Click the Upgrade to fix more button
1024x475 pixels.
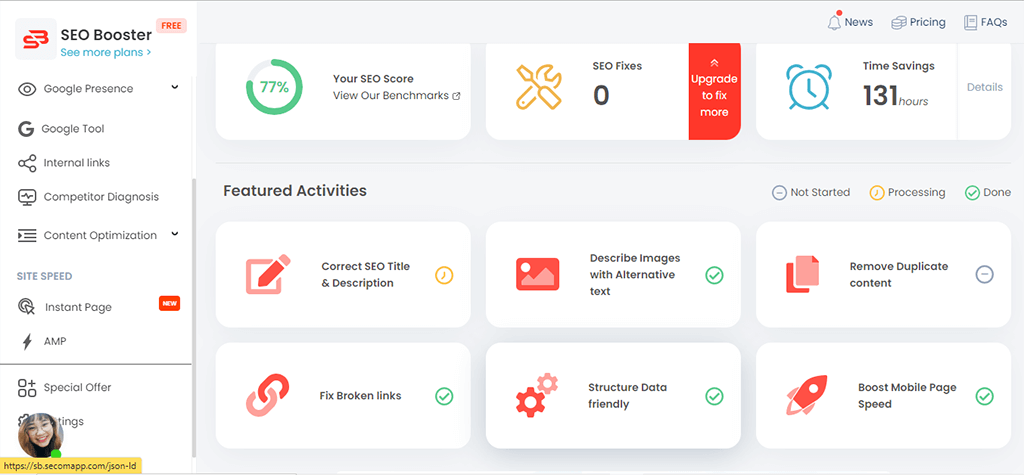714,91
